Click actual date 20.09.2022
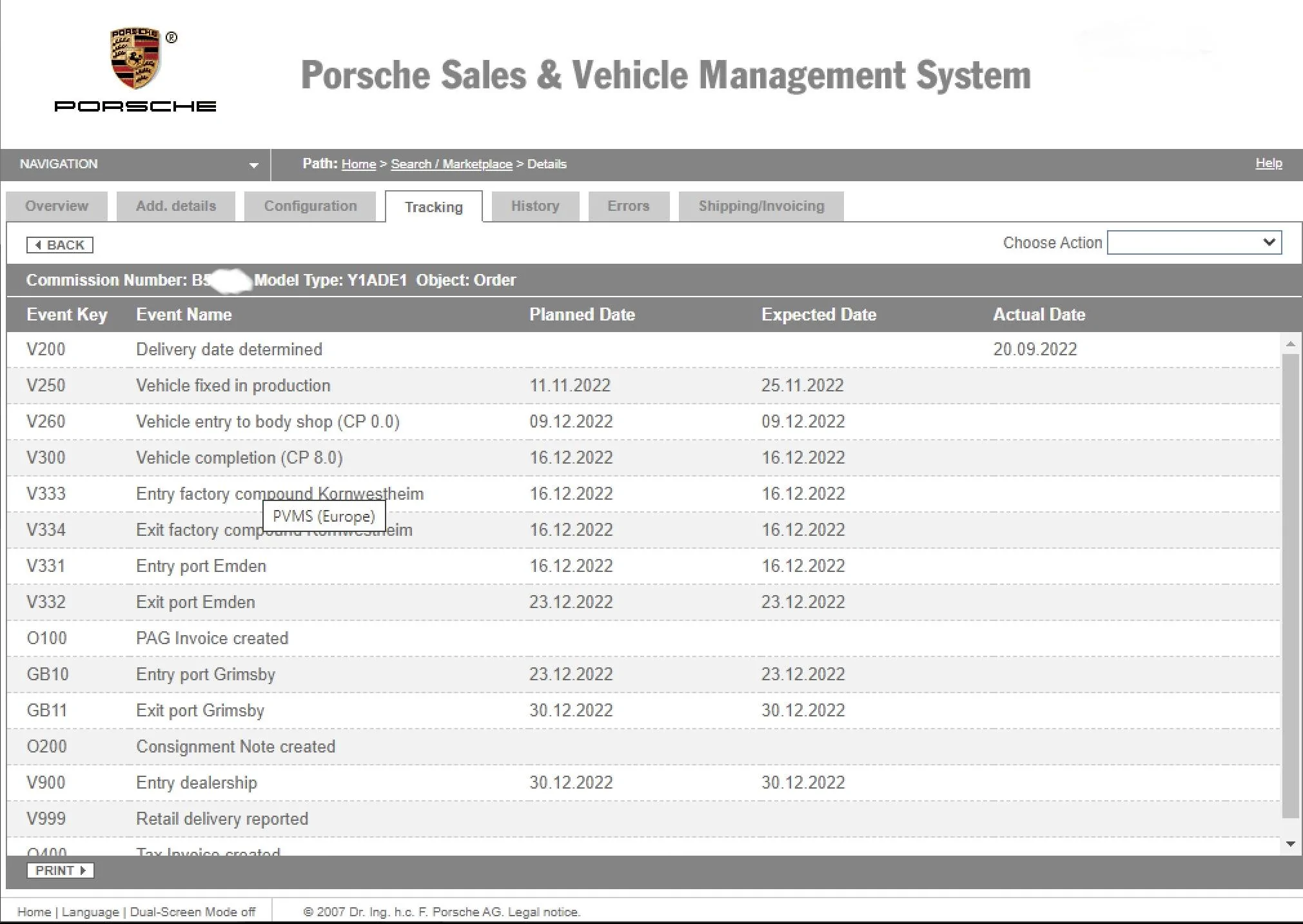The width and height of the screenshot is (1303, 924). (x=1035, y=349)
